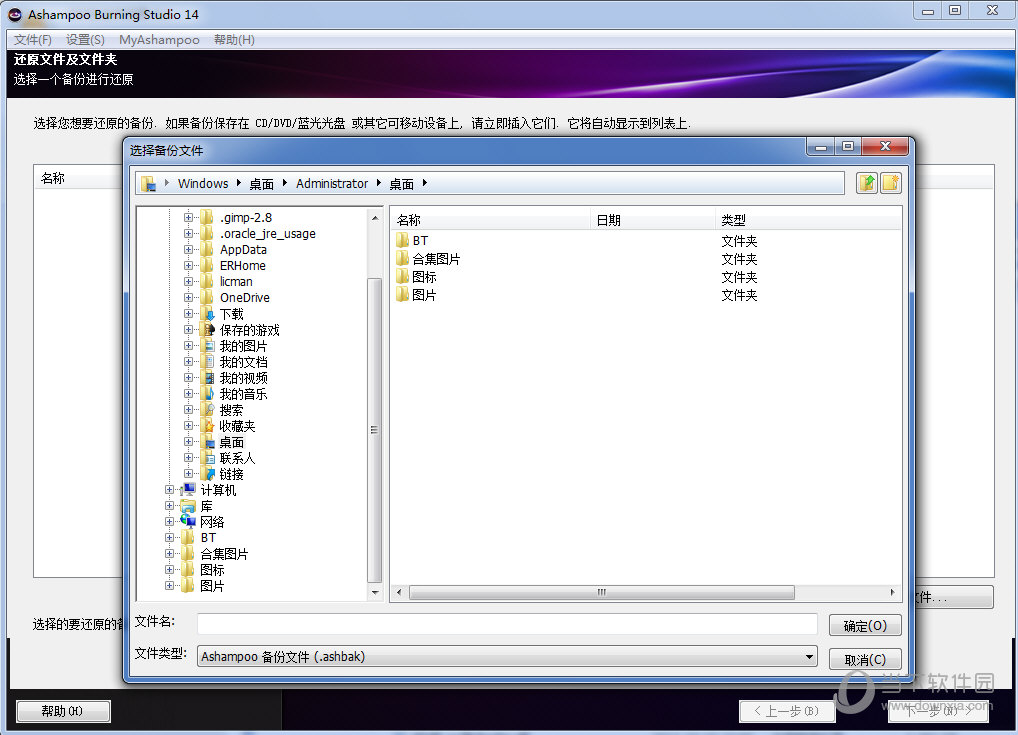This screenshot has height=735, width=1018.
Task: Open the 帮助(H) menu
Action: 234,40
